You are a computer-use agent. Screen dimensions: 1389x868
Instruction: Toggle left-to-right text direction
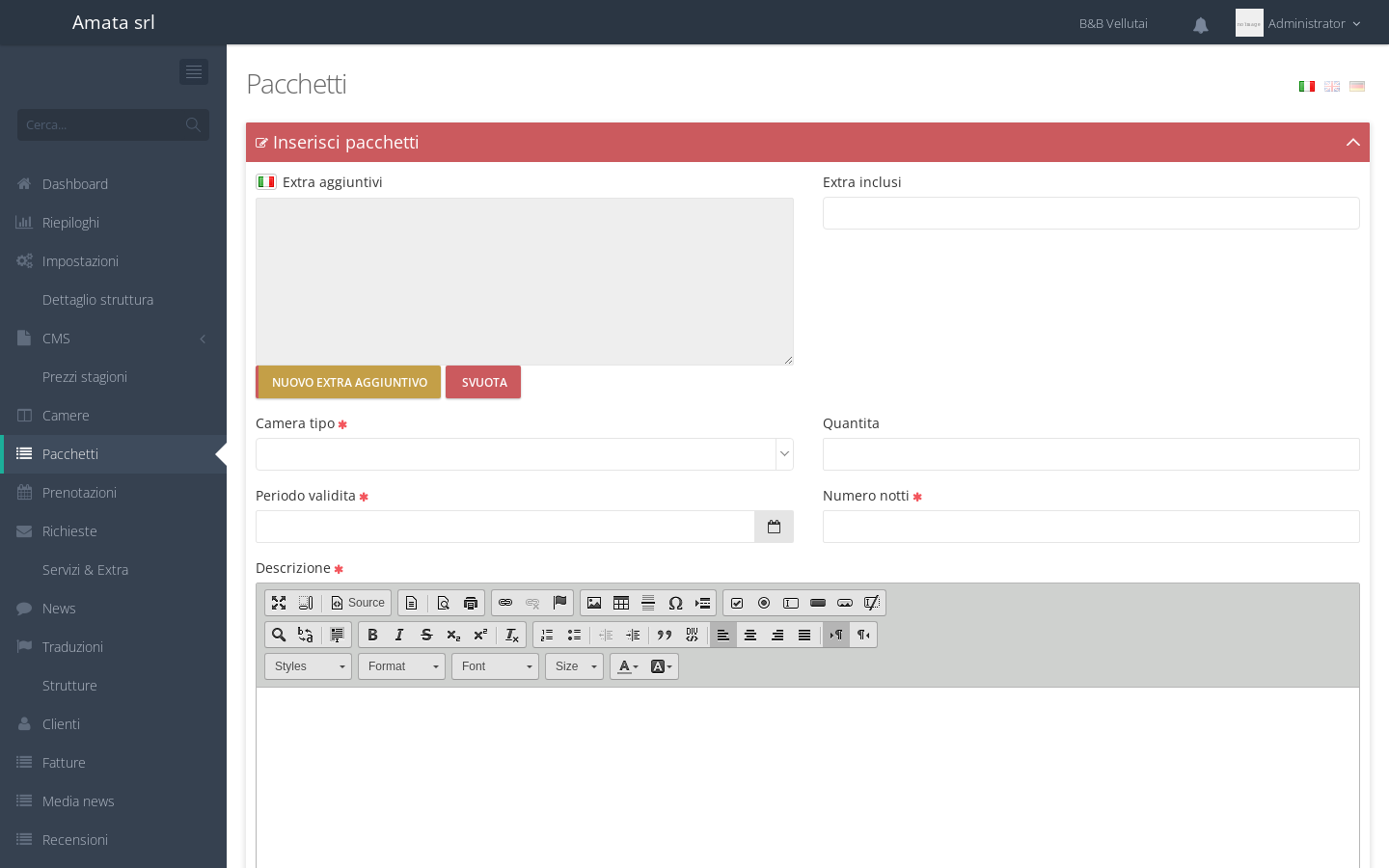click(x=836, y=635)
